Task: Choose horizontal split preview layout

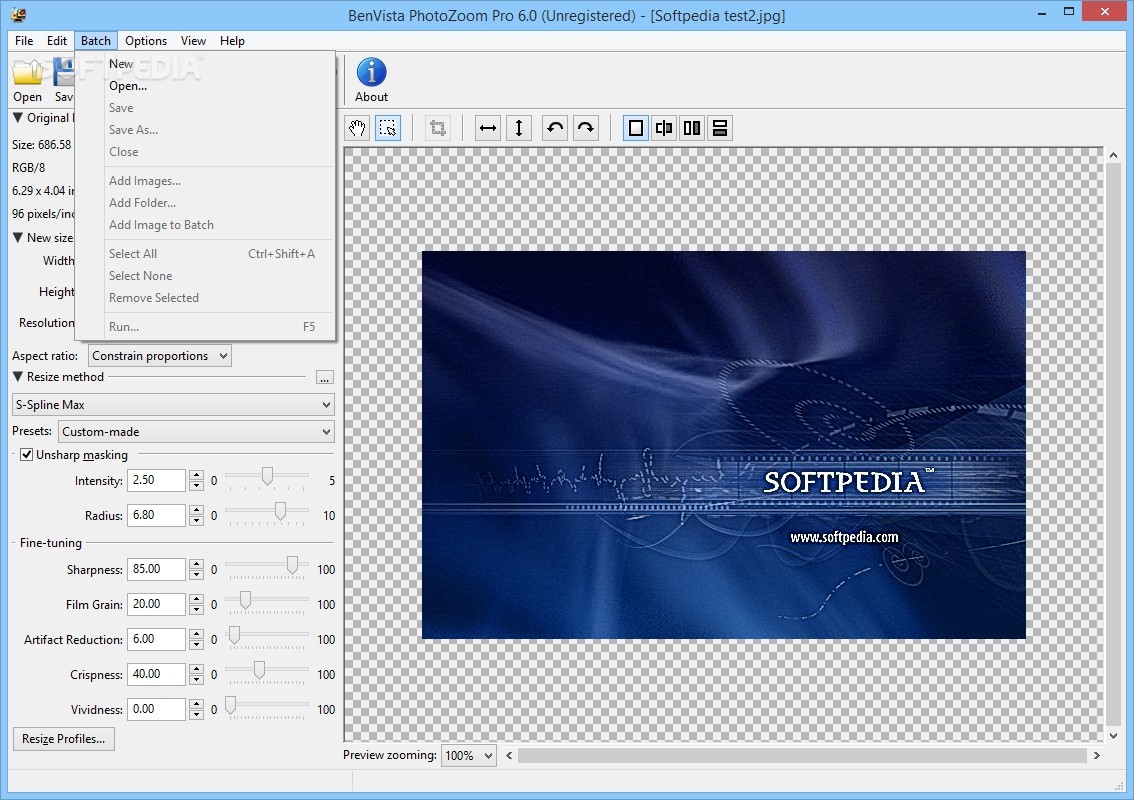Action: (x=720, y=128)
